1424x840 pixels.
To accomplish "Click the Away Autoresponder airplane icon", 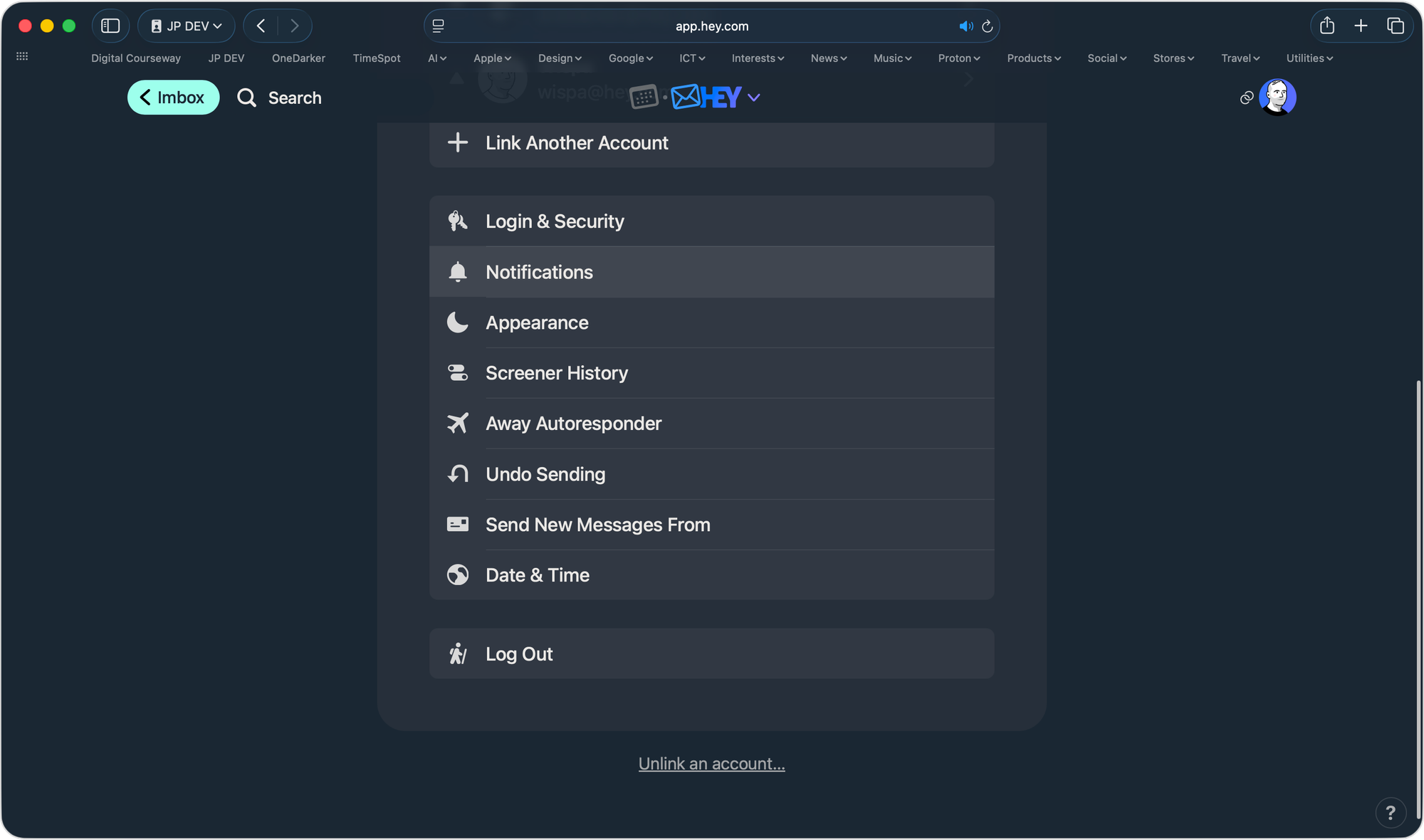I will coord(457,424).
